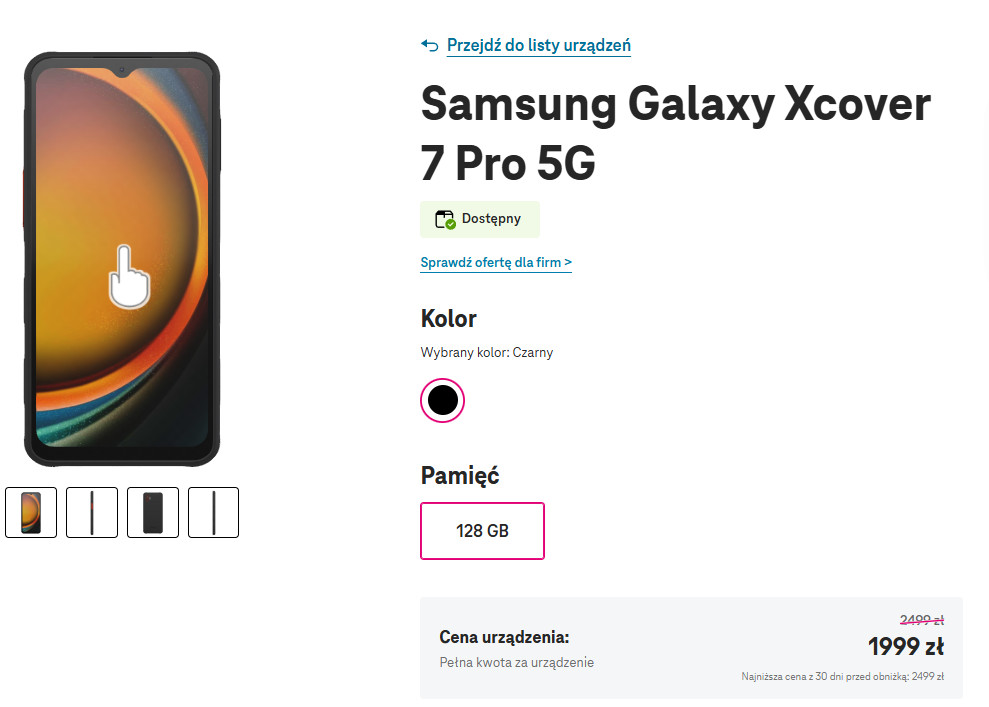Click the Samsung Galaxy Xcover 7 Pro 5G title

(x=675, y=134)
